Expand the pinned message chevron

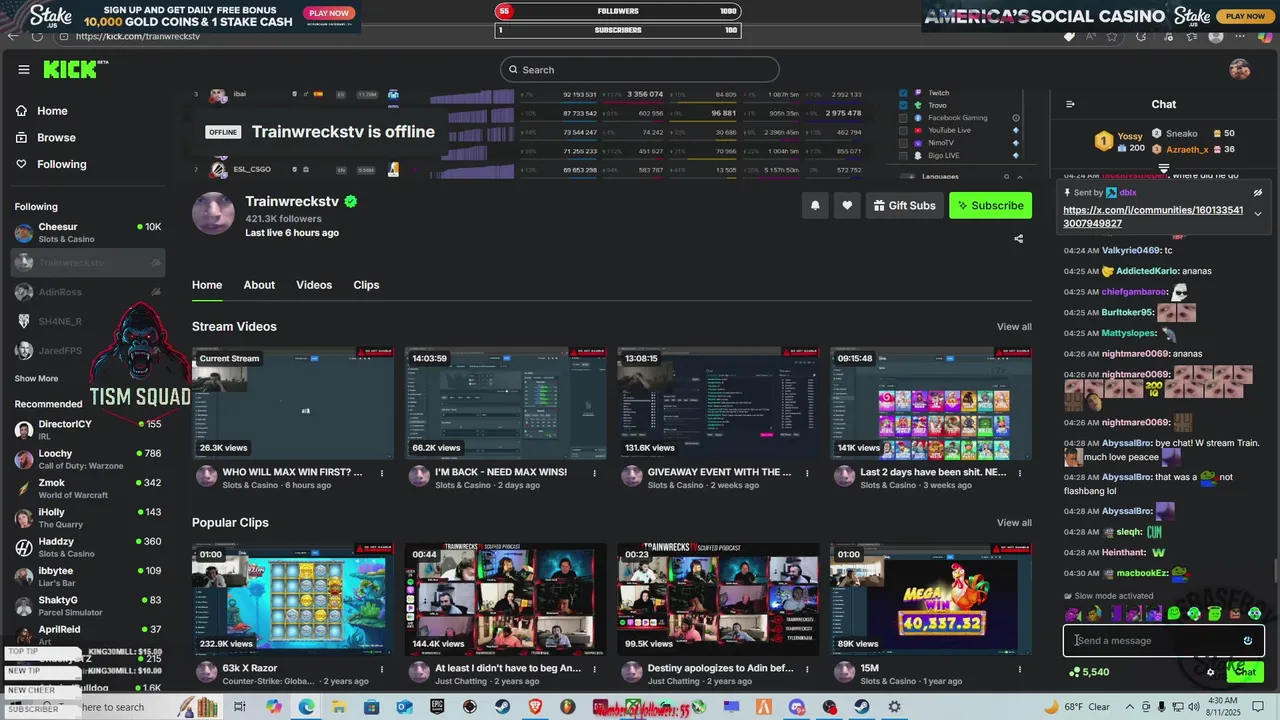(1258, 214)
